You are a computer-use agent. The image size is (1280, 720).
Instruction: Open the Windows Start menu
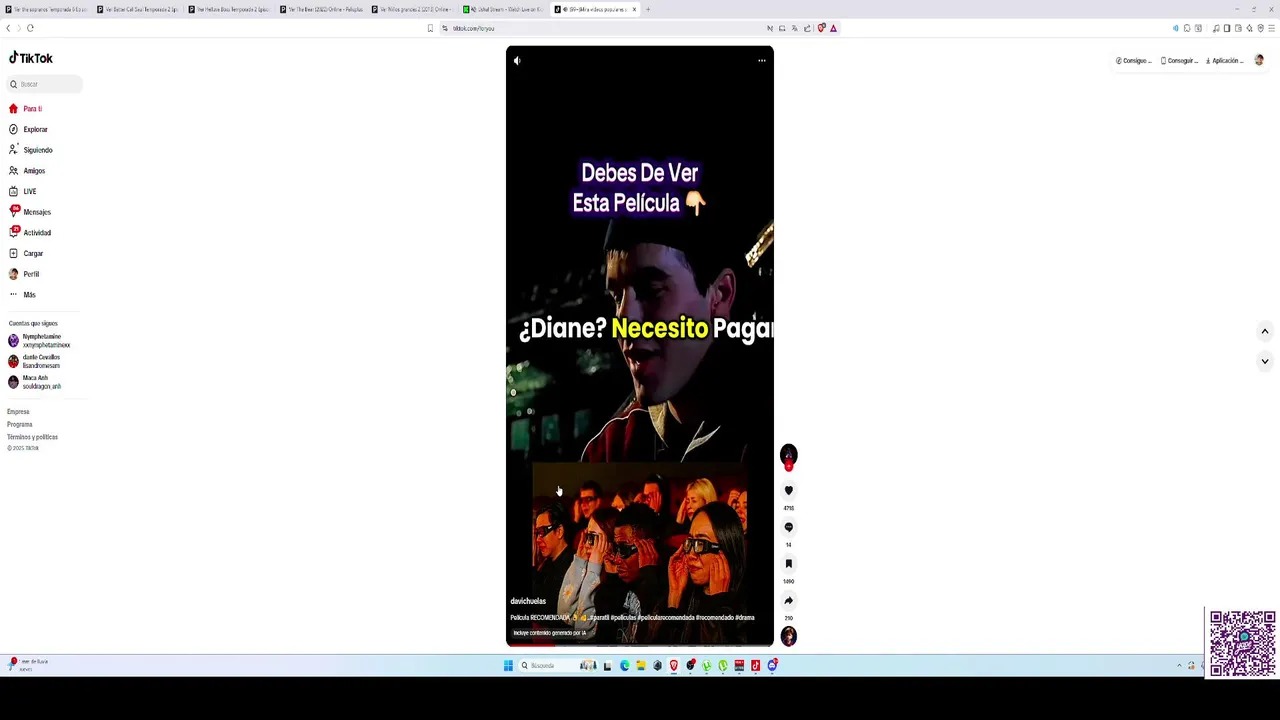[508, 665]
